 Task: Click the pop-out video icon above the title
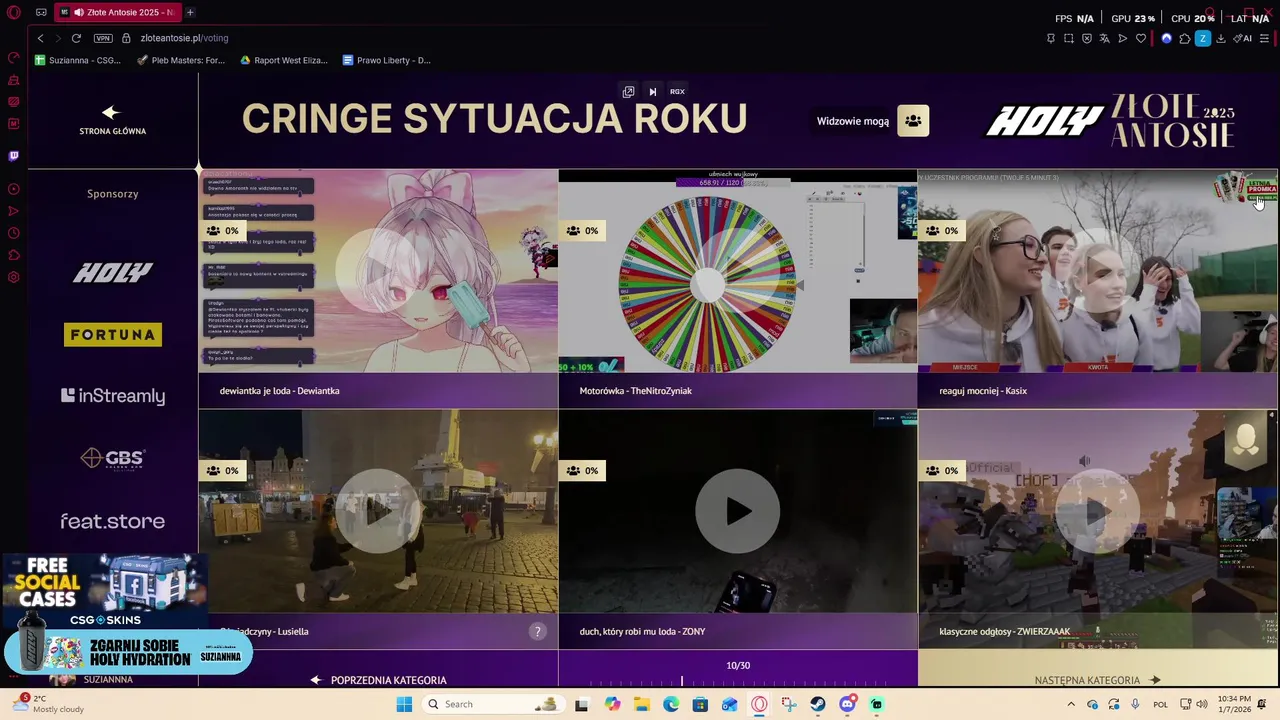pyautogui.click(x=628, y=91)
